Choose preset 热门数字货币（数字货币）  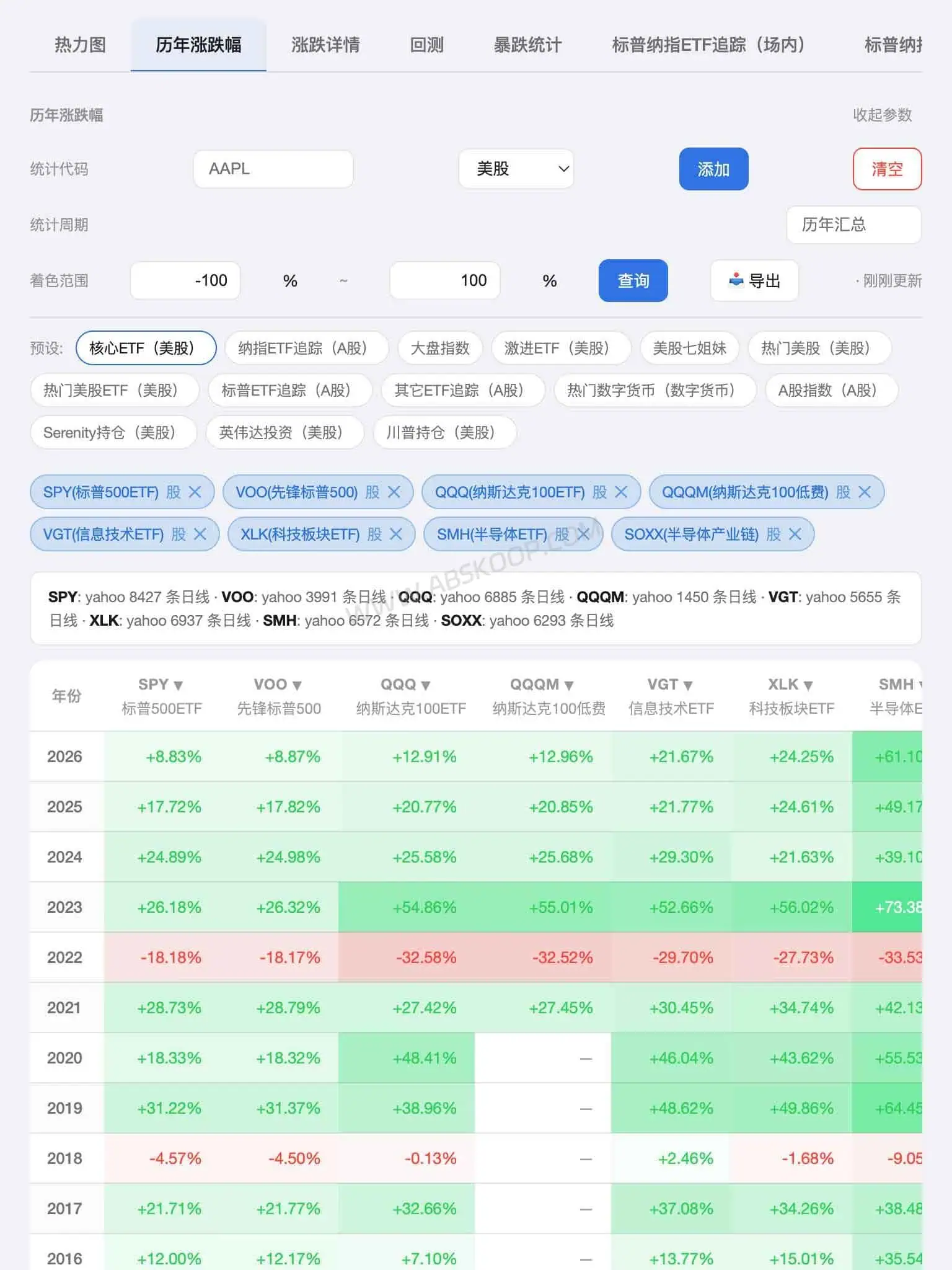tap(655, 390)
